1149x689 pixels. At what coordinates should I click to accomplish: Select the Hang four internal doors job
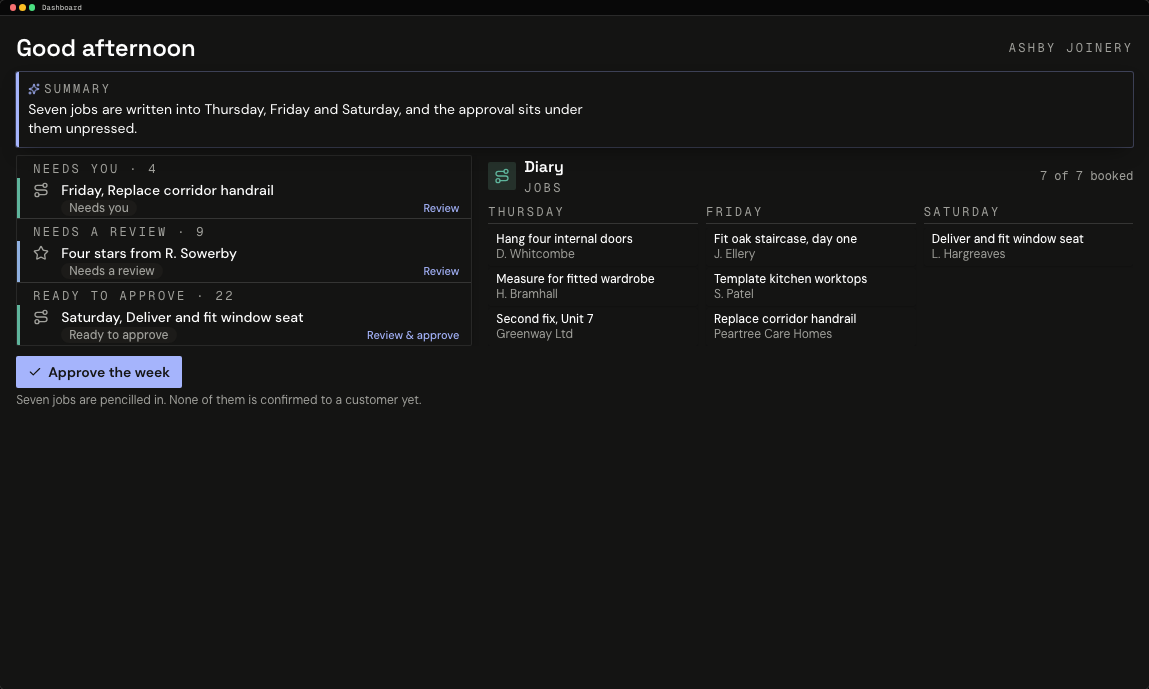592,246
